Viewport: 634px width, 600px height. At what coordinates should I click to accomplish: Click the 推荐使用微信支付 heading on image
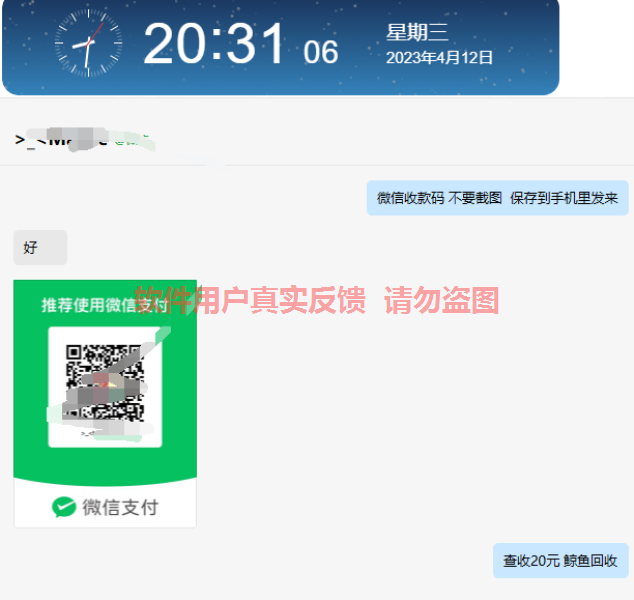pos(104,305)
